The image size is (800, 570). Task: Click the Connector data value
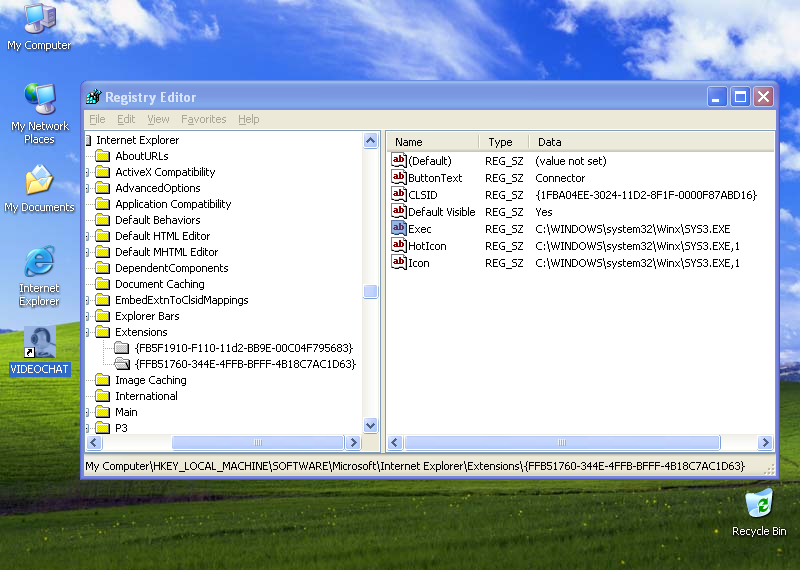point(560,178)
